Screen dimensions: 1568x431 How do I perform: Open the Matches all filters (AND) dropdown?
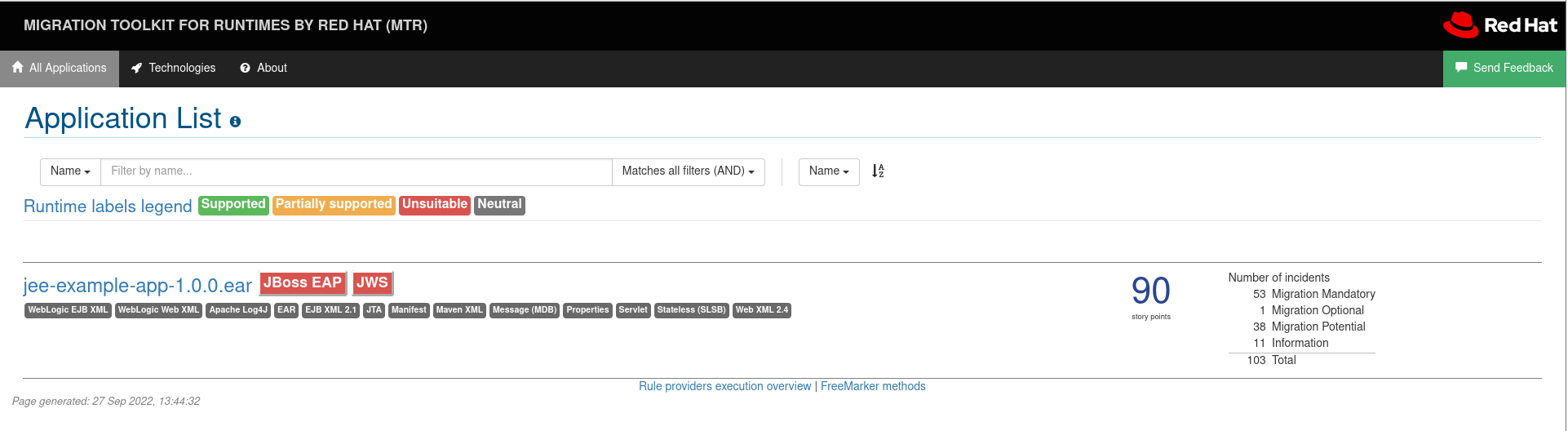tap(689, 171)
